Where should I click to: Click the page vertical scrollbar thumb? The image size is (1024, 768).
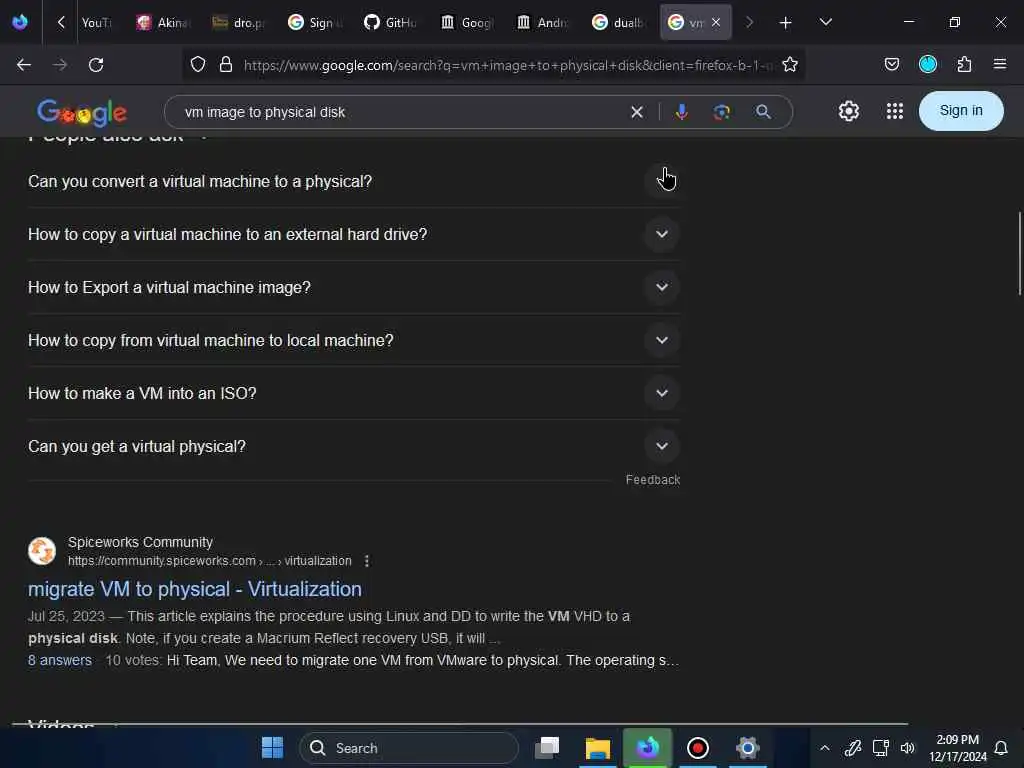click(x=1019, y=253)
